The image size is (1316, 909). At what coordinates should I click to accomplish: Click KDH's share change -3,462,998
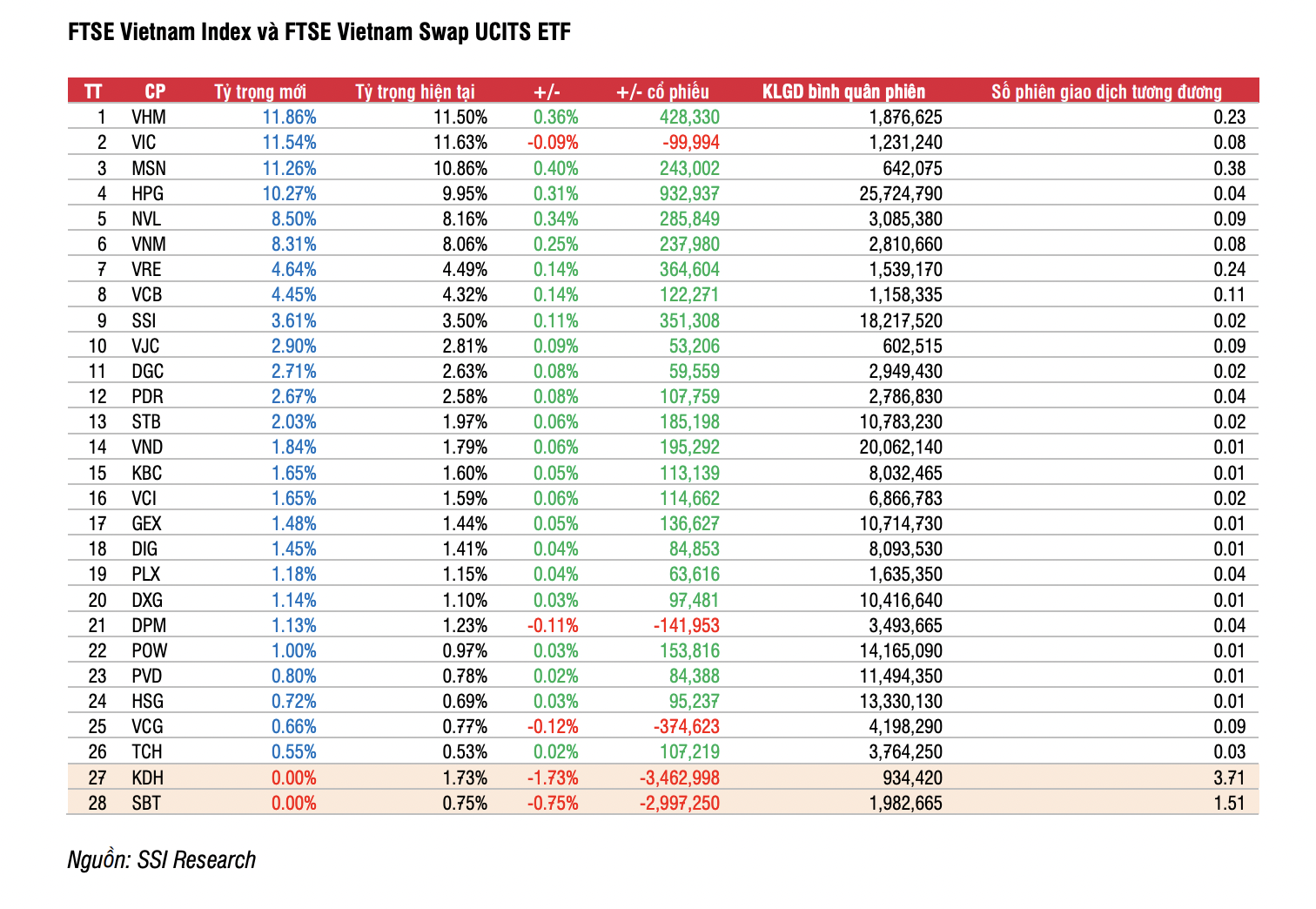[680, 778]
